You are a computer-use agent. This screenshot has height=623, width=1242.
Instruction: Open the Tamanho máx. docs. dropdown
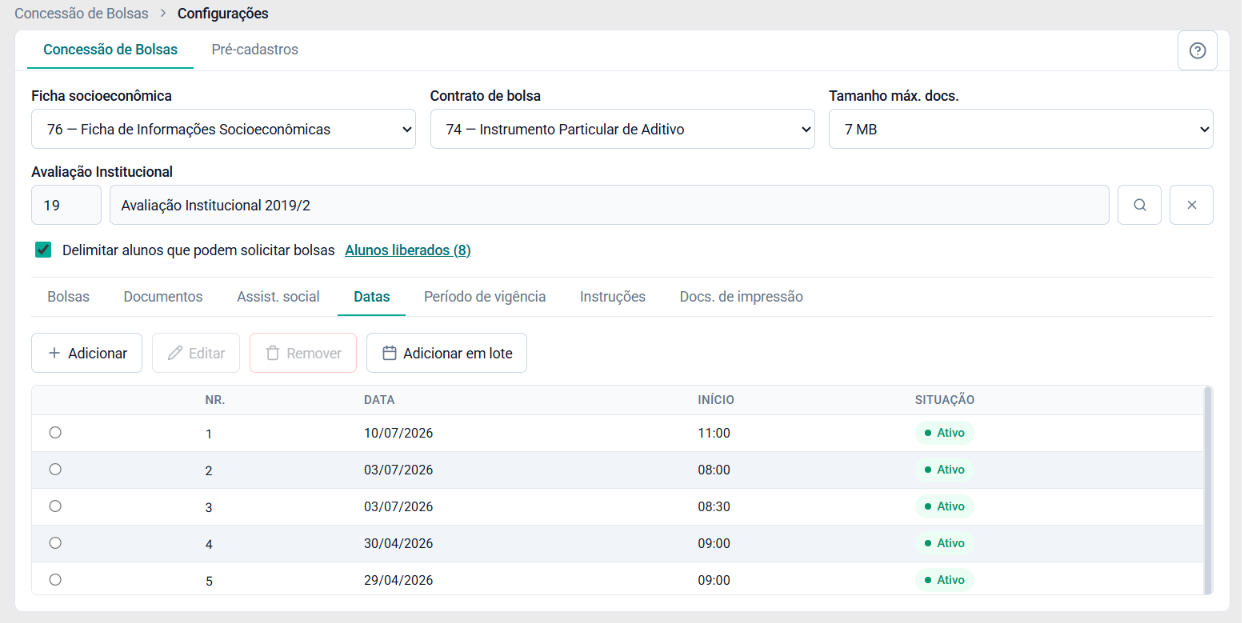click(x=1021, y=129)
